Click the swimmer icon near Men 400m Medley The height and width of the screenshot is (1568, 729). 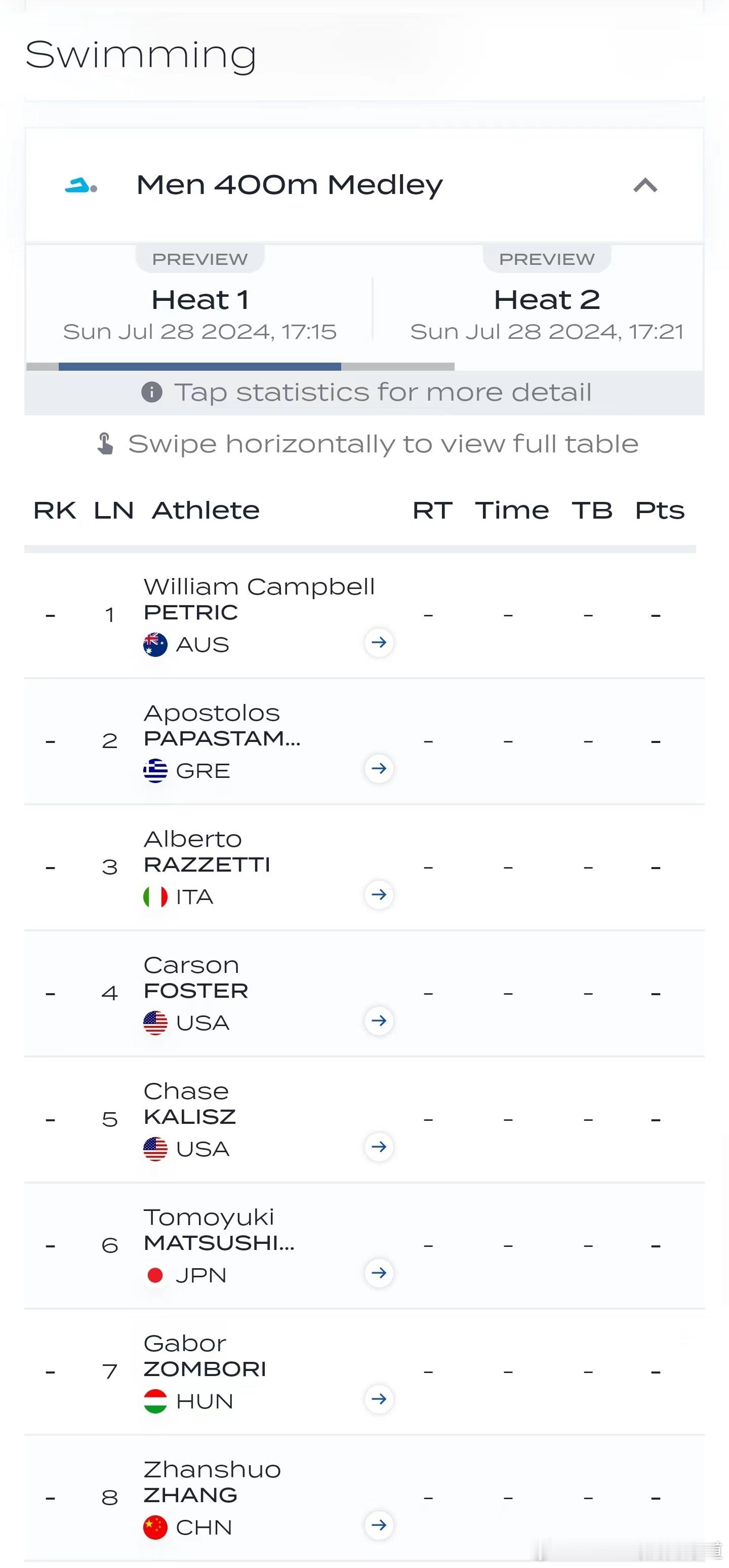click(x=81, y=185)
